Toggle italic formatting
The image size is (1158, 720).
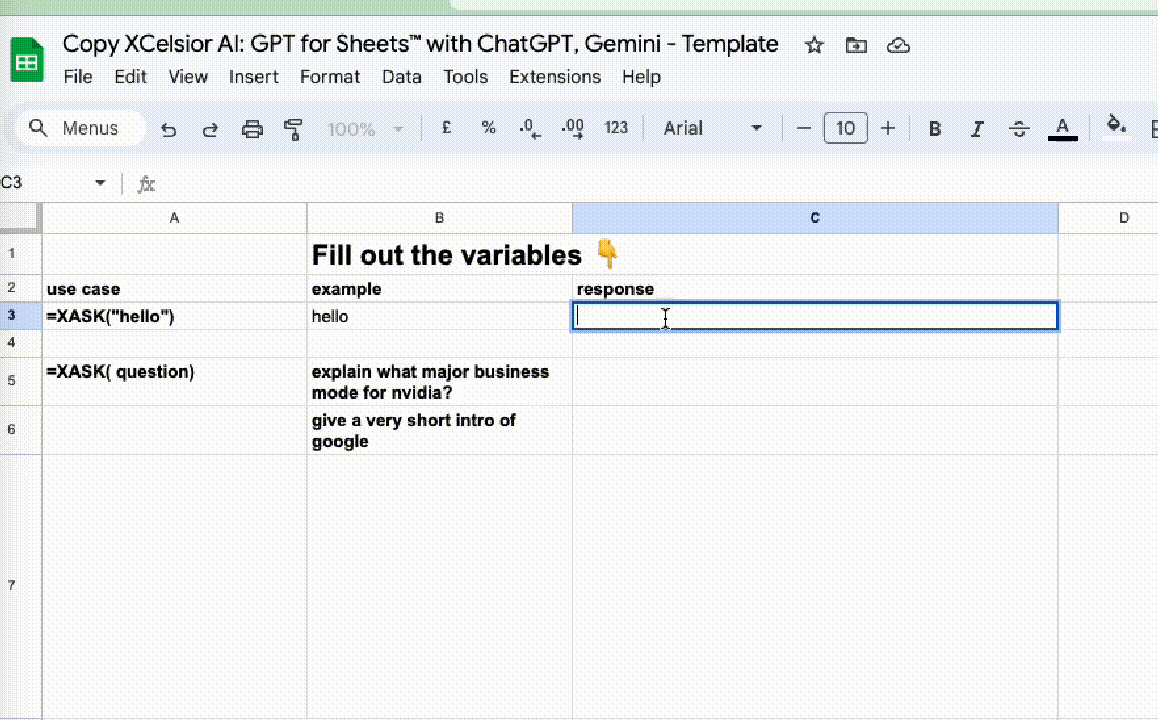pos(977,129)
